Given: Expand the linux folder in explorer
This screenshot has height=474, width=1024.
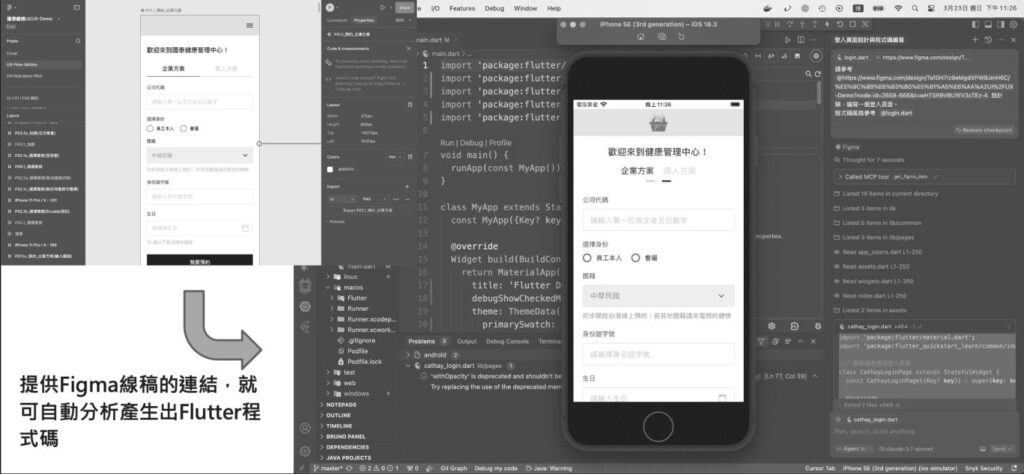Looking at the screenshot, I should [x=350, y=277].
